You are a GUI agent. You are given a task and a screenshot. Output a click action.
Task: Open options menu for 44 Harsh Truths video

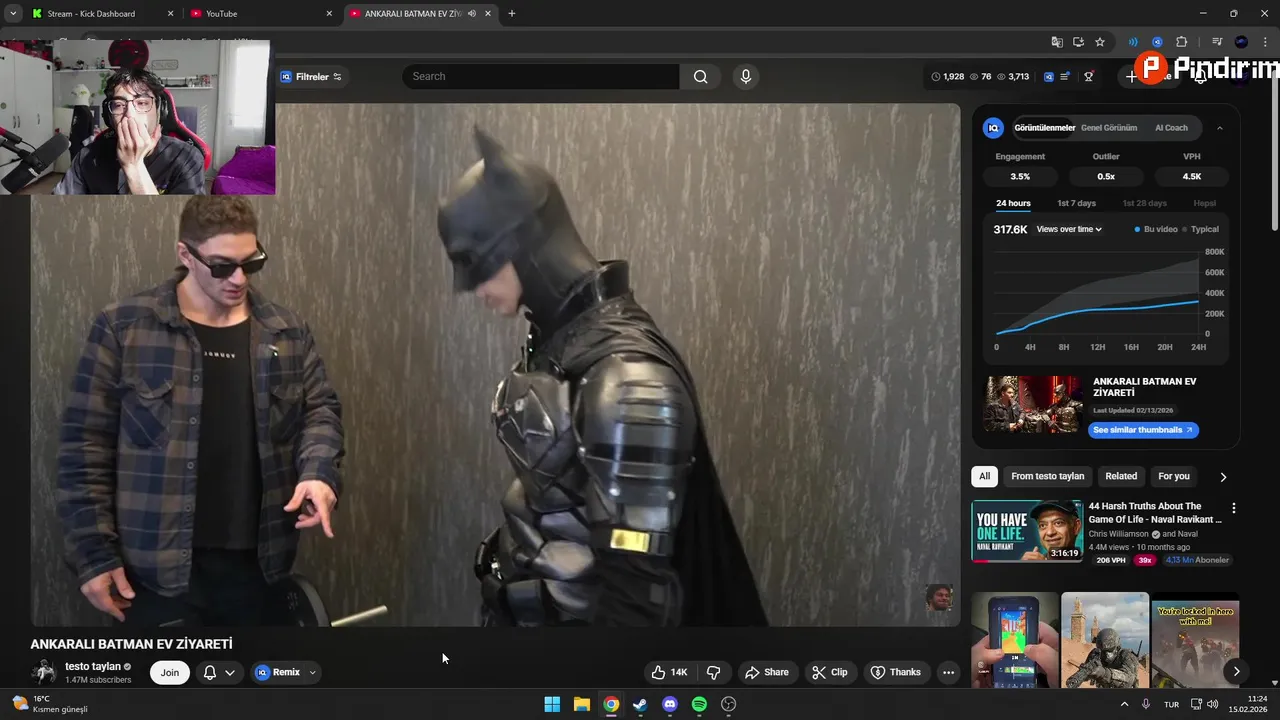(1233, 508)
